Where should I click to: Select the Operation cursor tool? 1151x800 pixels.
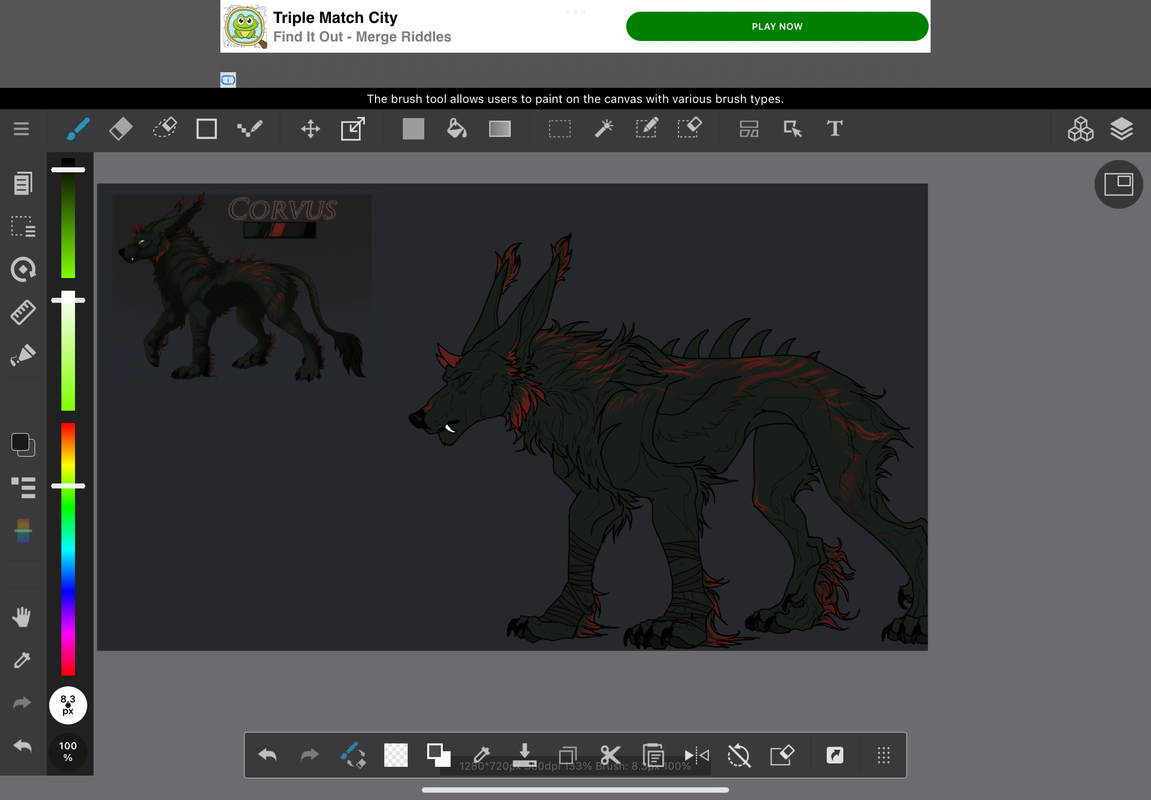[792, 129]
